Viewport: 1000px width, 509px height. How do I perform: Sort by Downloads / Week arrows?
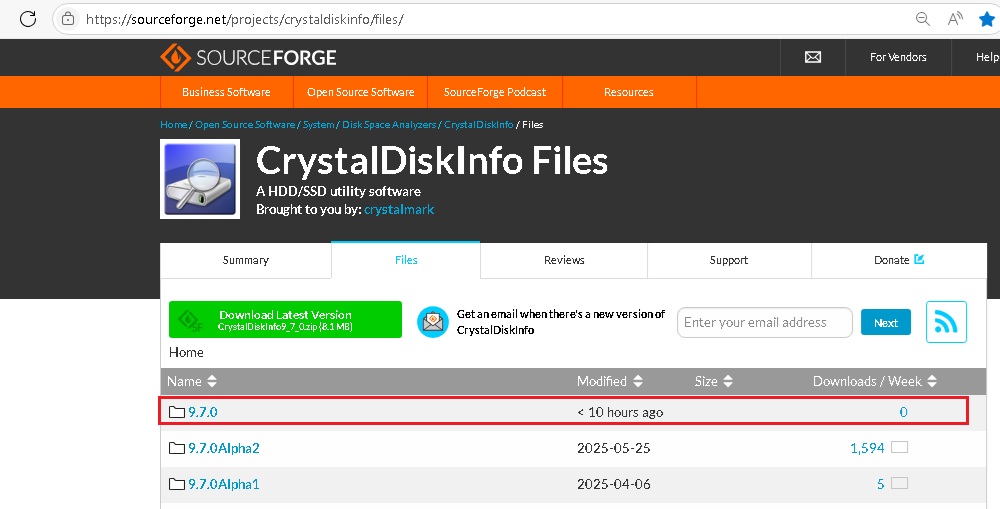tap(932, 381)
